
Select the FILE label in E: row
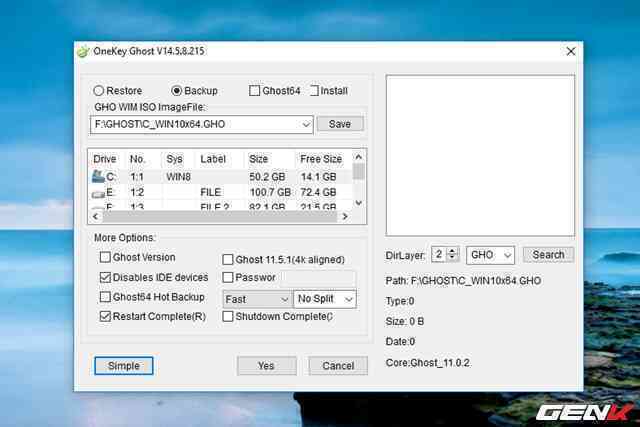211,192
